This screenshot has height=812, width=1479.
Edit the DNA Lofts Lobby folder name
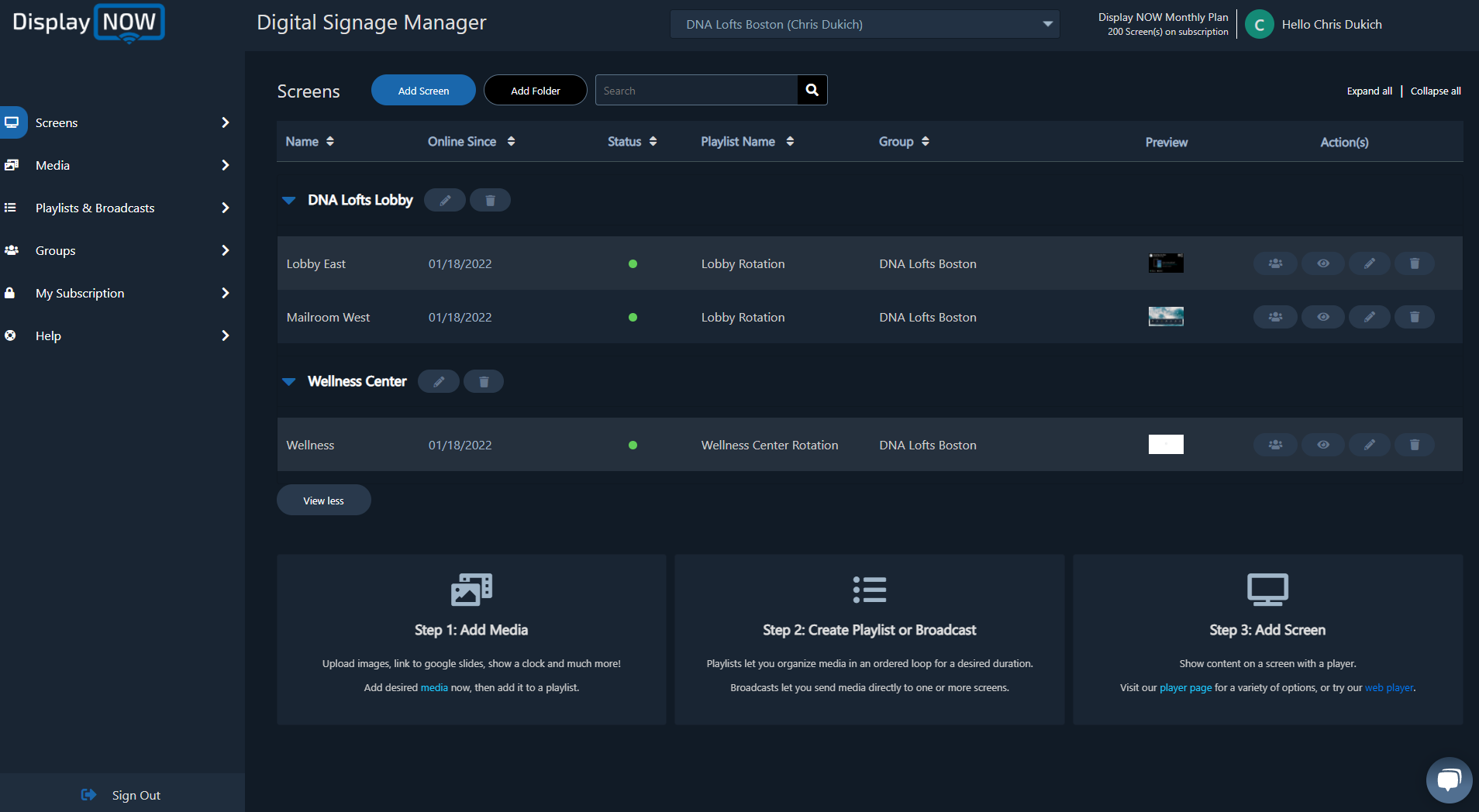click(x=445, y=200)
